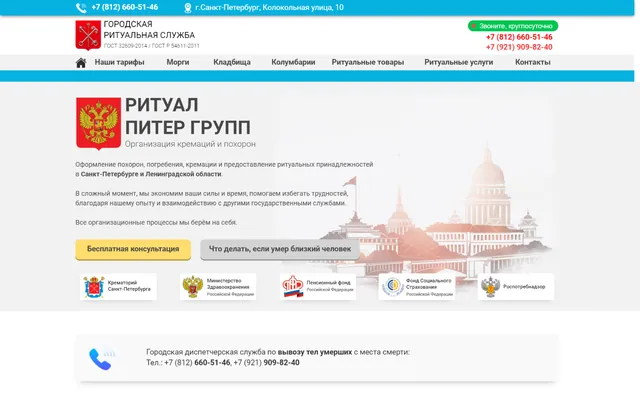Click the map pin icon beside the address
640x400 pixels.
click(188, 8)
